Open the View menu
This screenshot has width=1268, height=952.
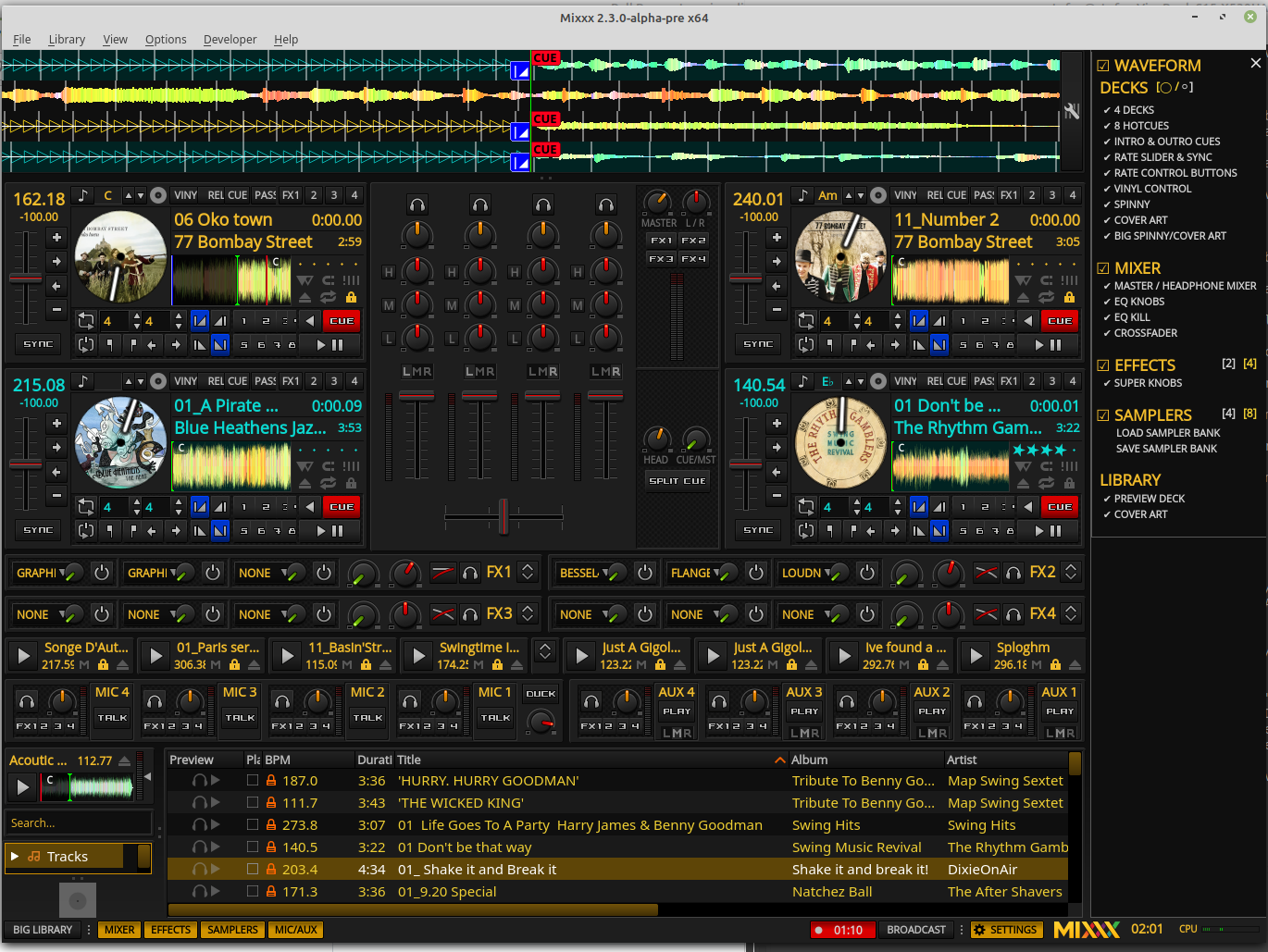[115, 40]
